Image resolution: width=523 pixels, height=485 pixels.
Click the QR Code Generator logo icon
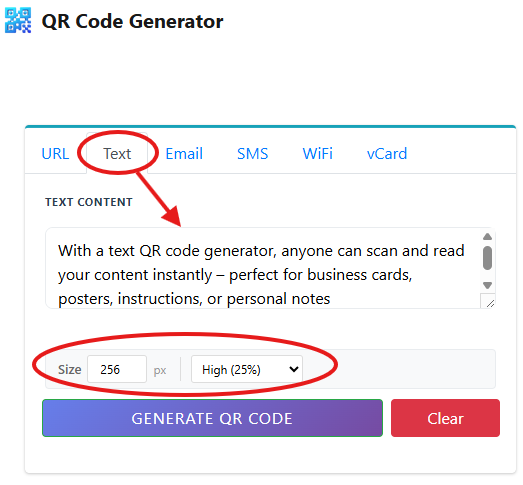pyautogui.click(x=18, y=21)
